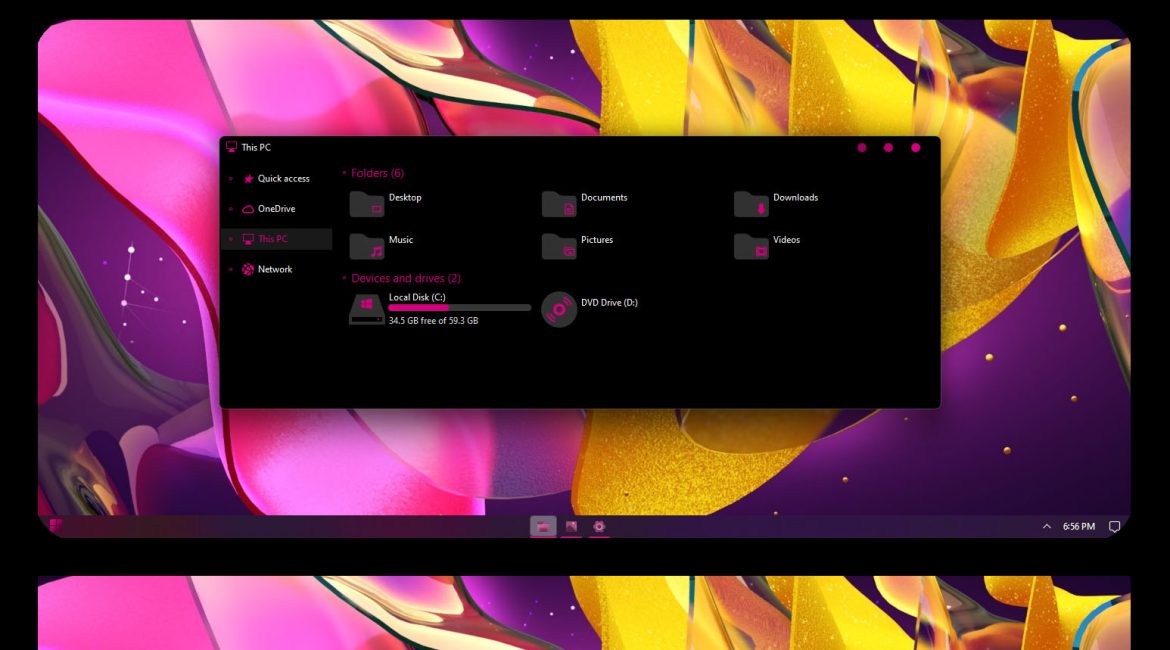
Task: Click the second pinned taskbar icon
Action: [x=571, y=527]
